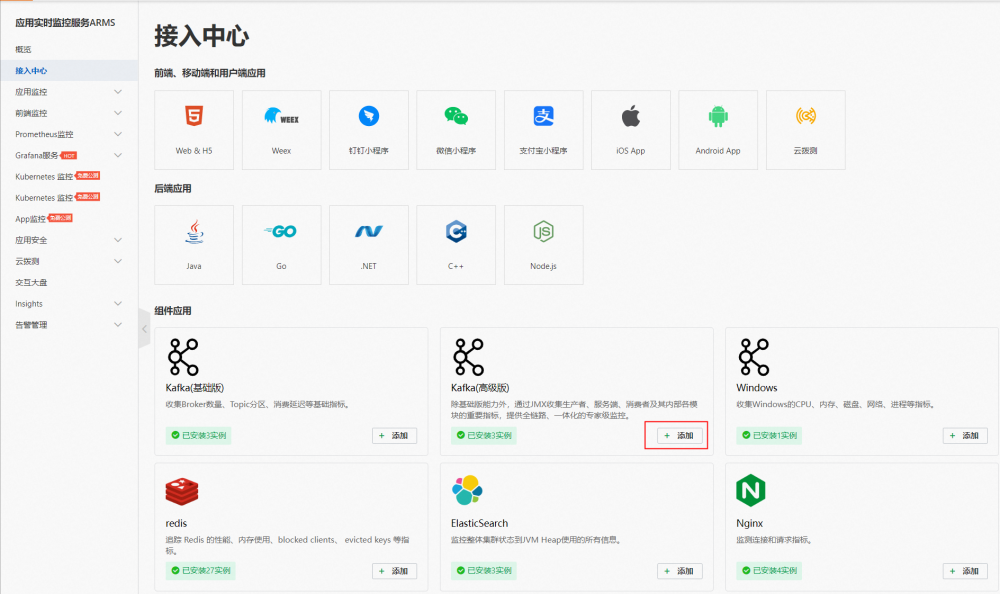Choose the Android App robot icon
The height and width of the screenshot is (594, 1000).
pos(718,116)
